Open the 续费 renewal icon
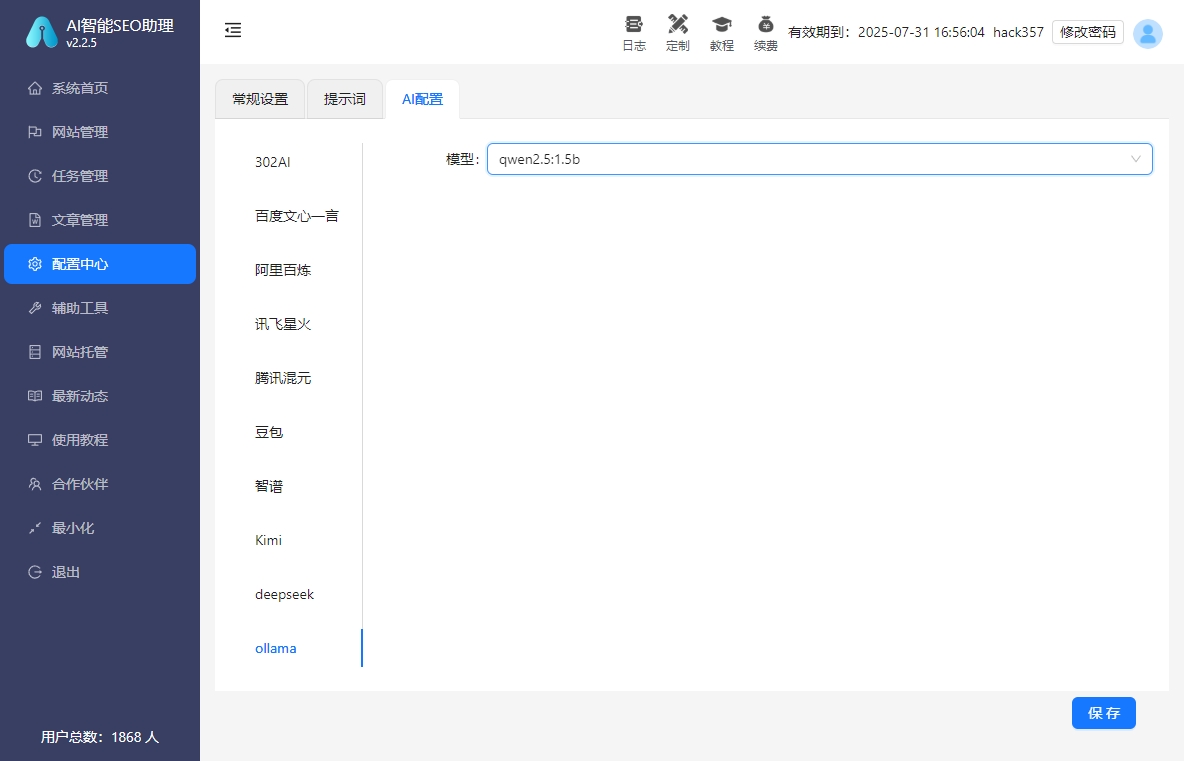This screenshot has width=1184, height=761. pos(766,24)
